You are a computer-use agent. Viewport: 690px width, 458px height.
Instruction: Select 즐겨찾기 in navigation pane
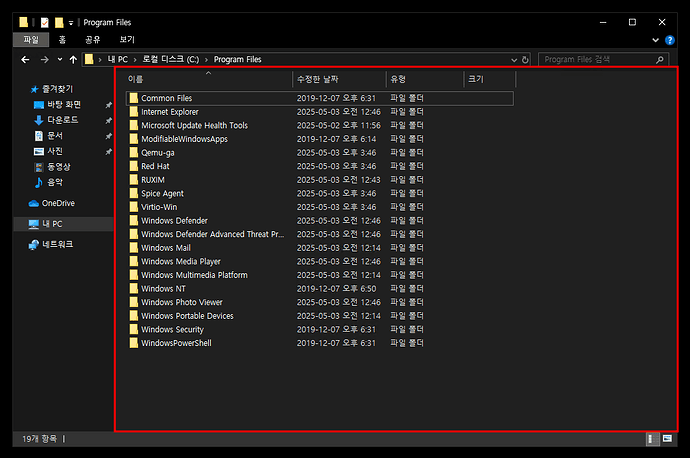tap(57, 89)
